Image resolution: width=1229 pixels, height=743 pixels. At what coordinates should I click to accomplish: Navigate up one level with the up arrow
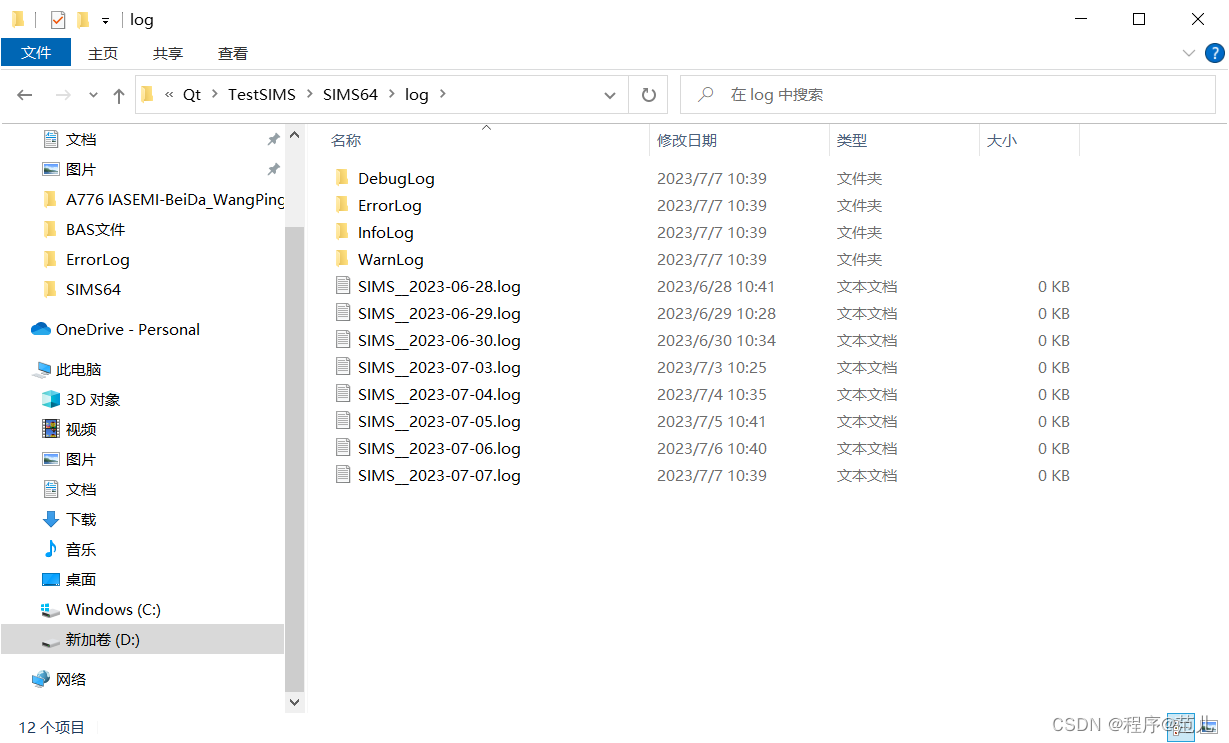[118, 94]
